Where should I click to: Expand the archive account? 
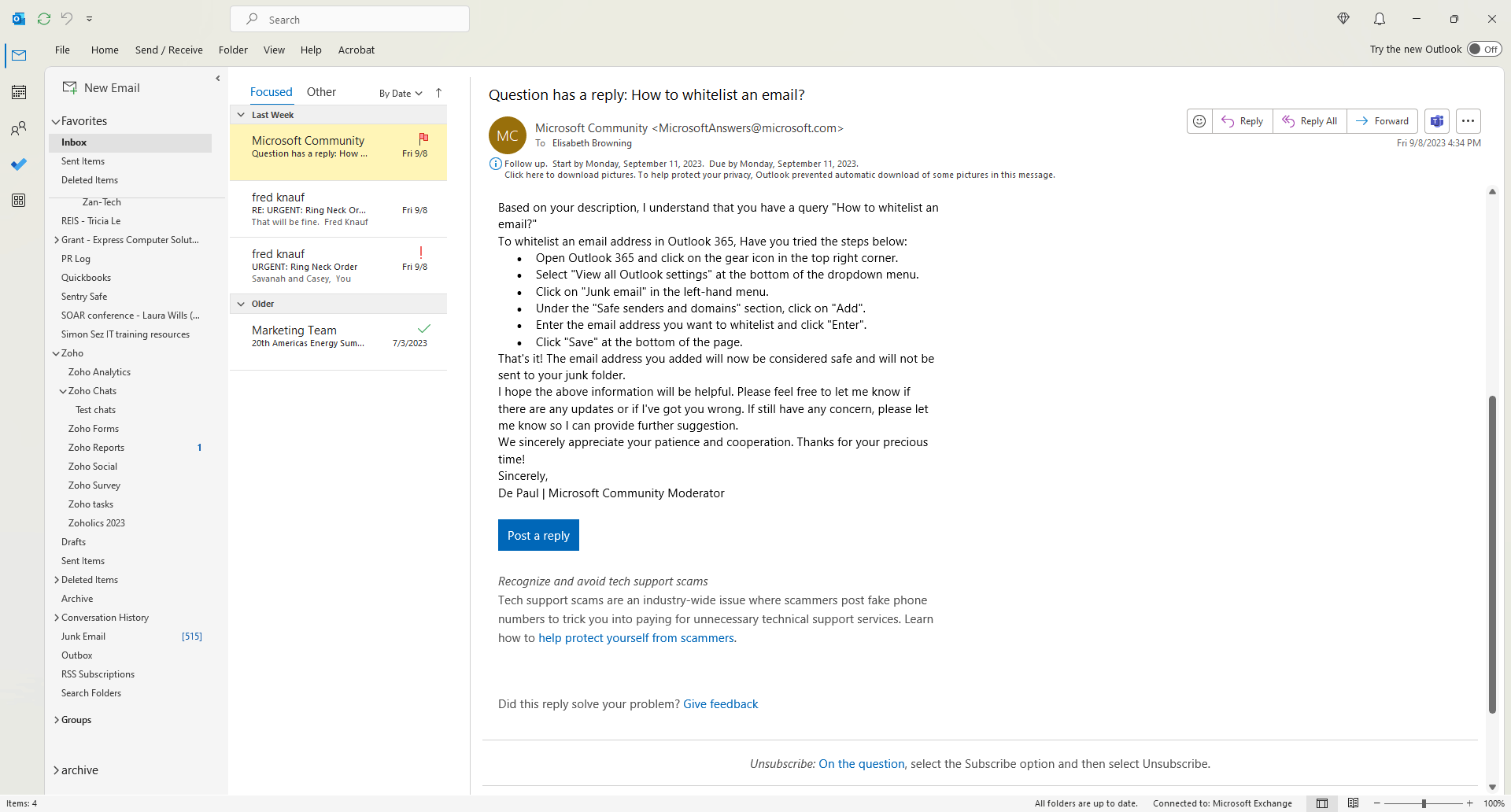point(57,770)
